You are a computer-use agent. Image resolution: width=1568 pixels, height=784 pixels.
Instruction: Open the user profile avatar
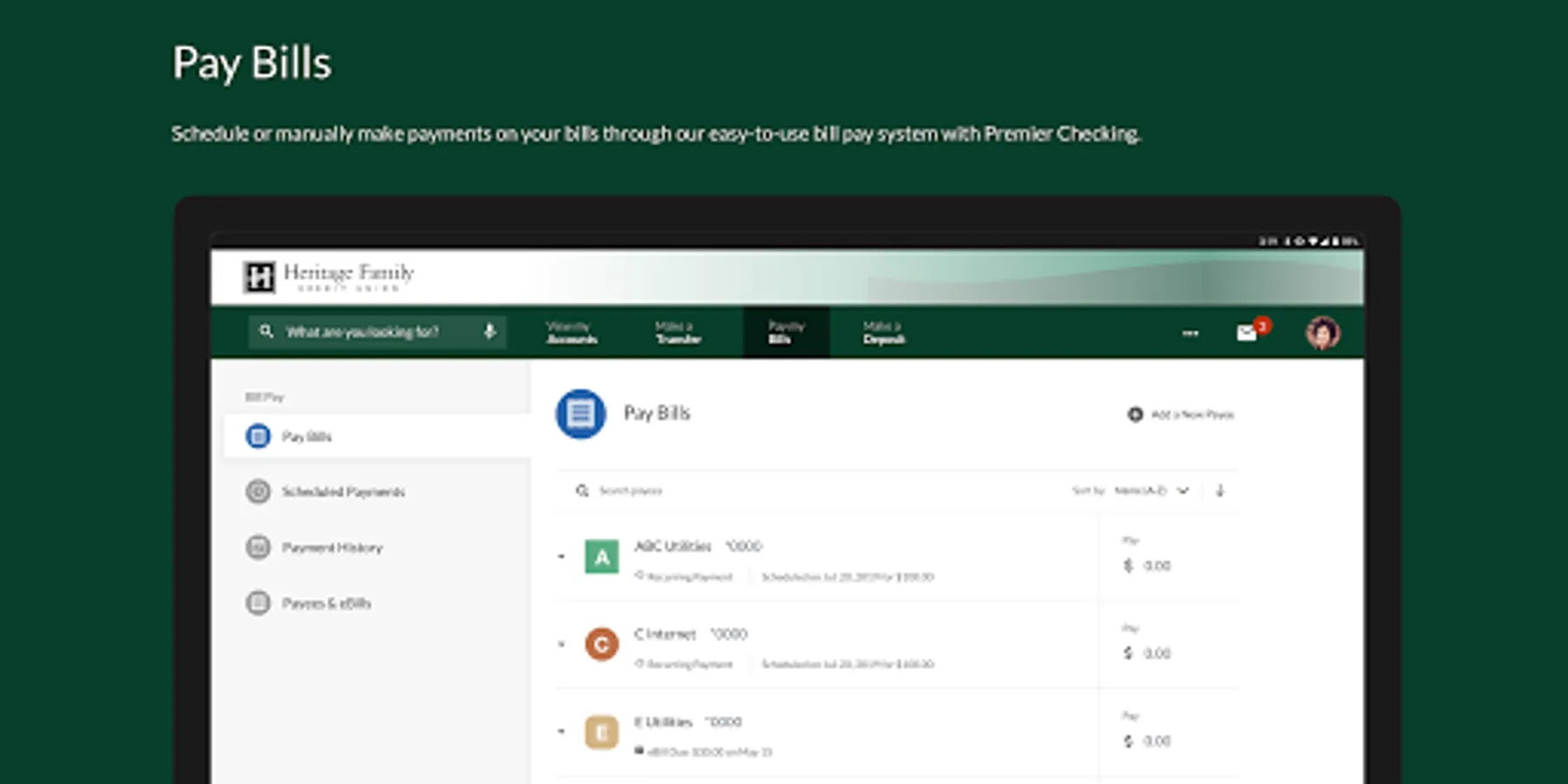1322,333
